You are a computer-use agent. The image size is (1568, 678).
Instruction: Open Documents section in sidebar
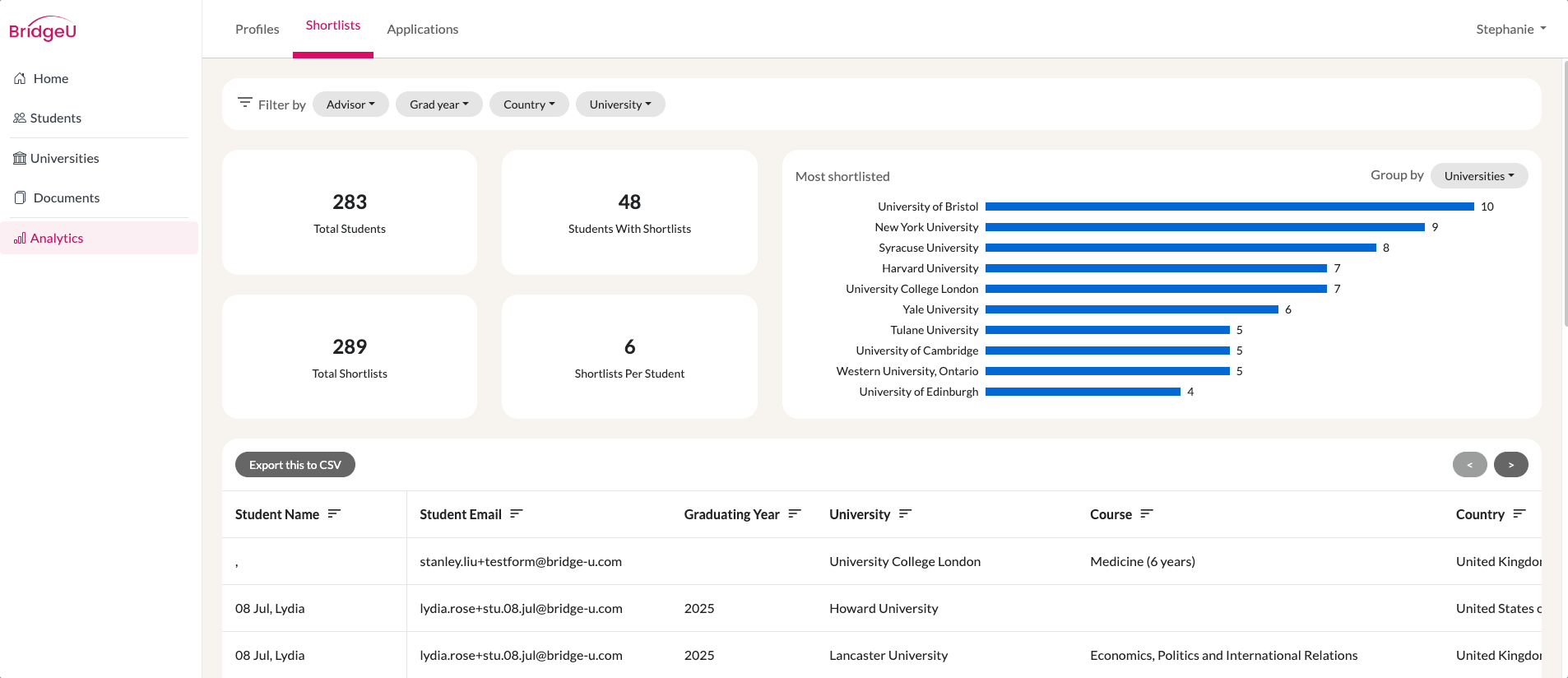point(100,197)
